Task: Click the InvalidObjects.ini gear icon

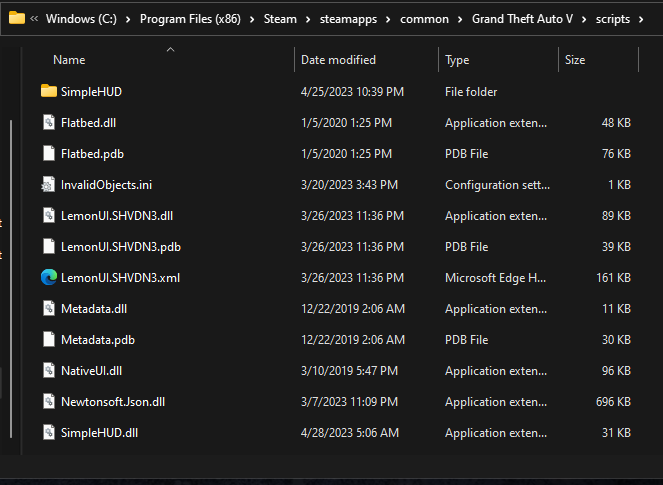Action: pyautogui.click(x=48, y=184)
